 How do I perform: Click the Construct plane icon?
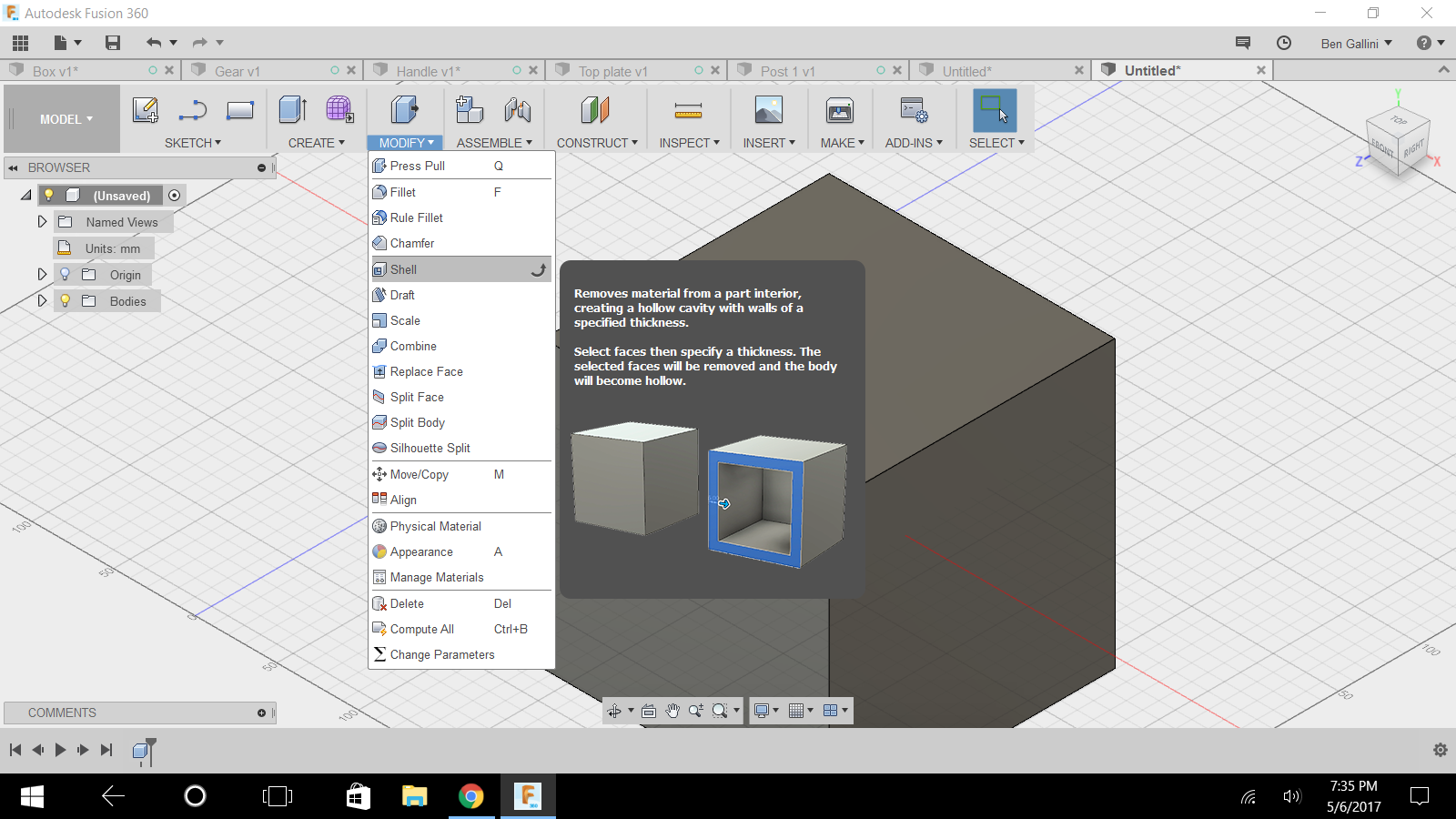pos(595,110)
